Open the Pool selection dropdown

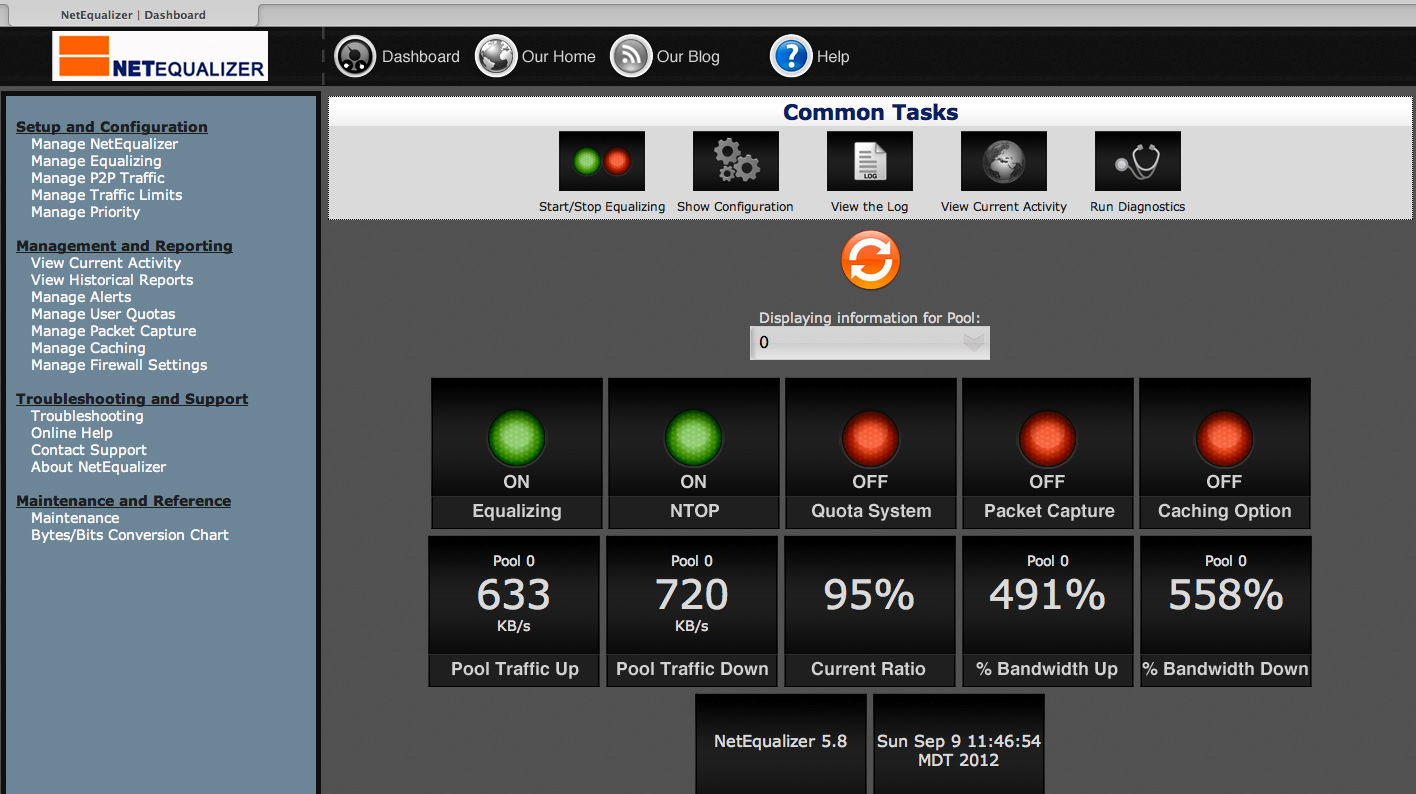pyautogui.click(x=858, y=343)
